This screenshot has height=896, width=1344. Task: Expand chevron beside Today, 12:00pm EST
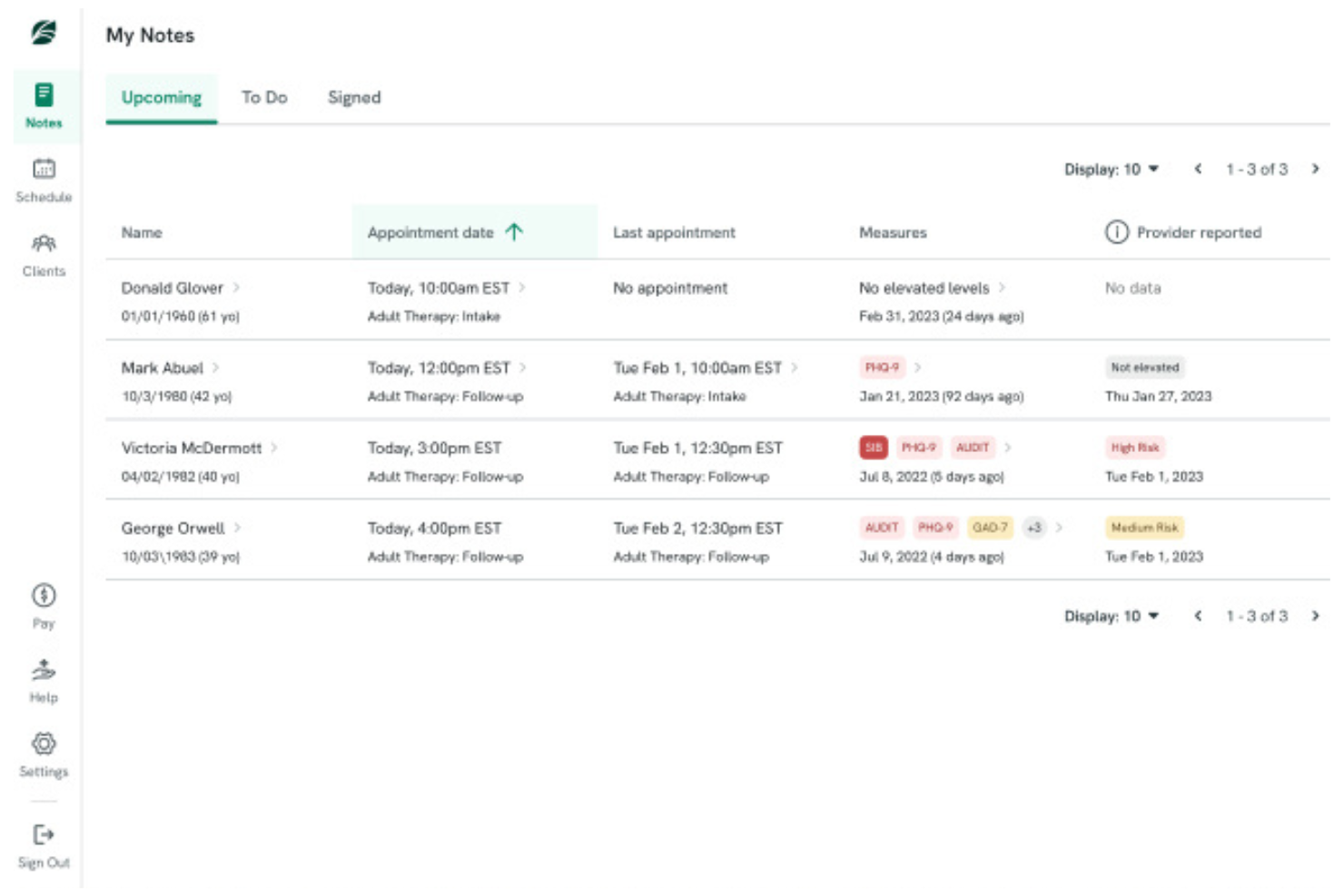(523, 368)
